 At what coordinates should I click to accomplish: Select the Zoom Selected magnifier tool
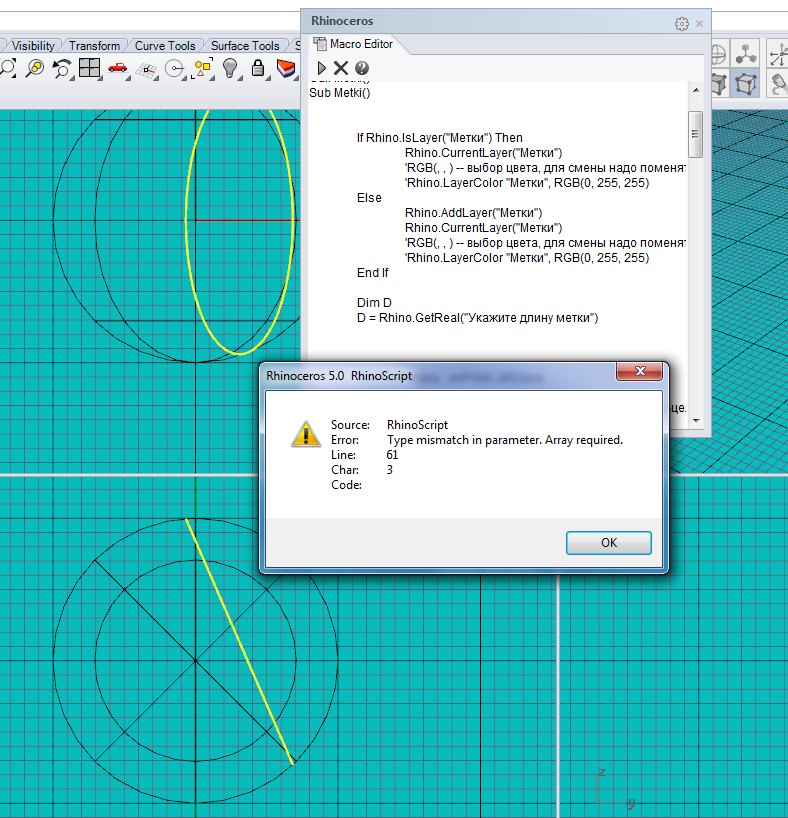(x=34, y=68)
